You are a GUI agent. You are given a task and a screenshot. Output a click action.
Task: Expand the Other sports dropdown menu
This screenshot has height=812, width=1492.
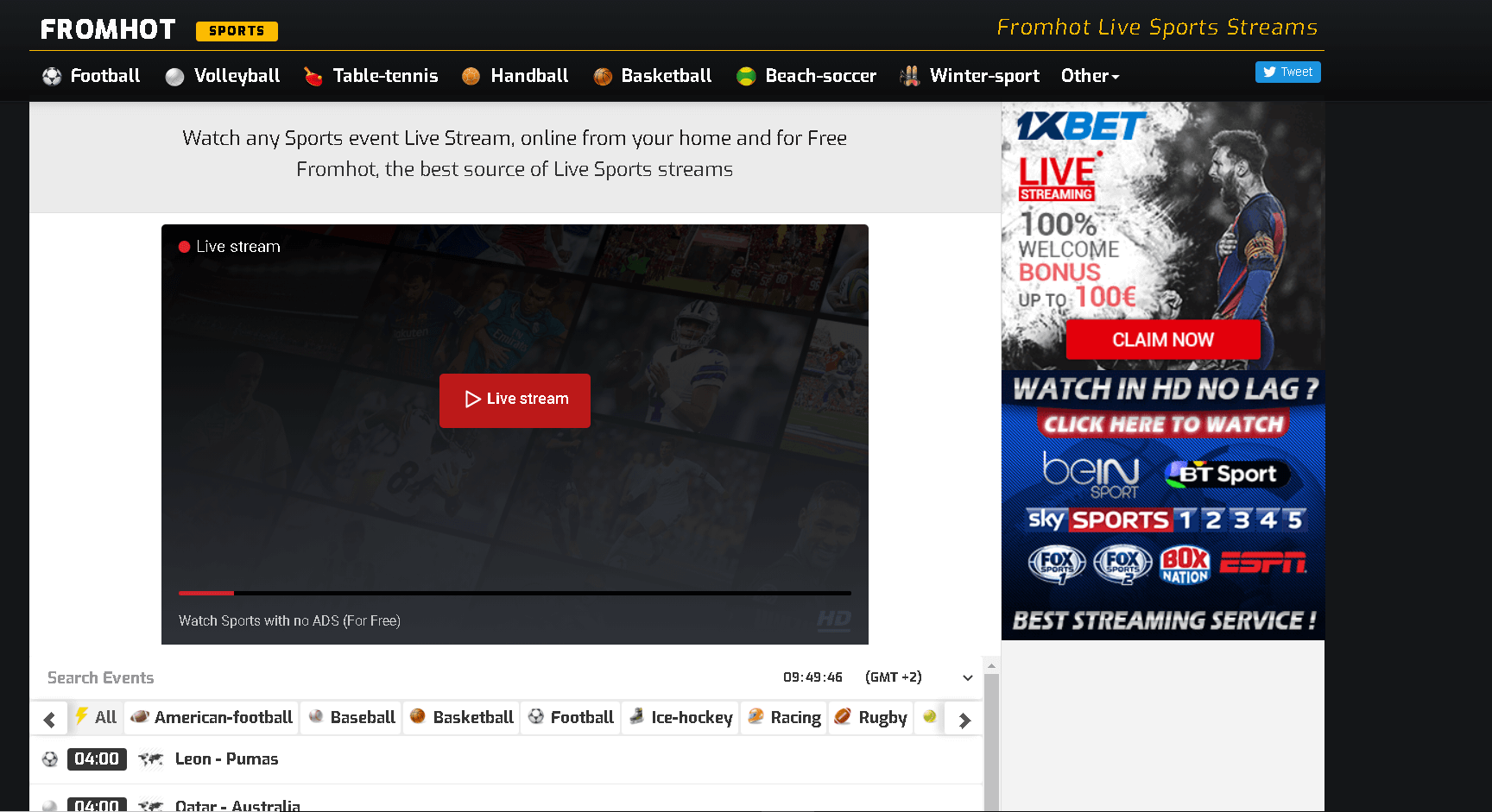tap(1090, 76)
